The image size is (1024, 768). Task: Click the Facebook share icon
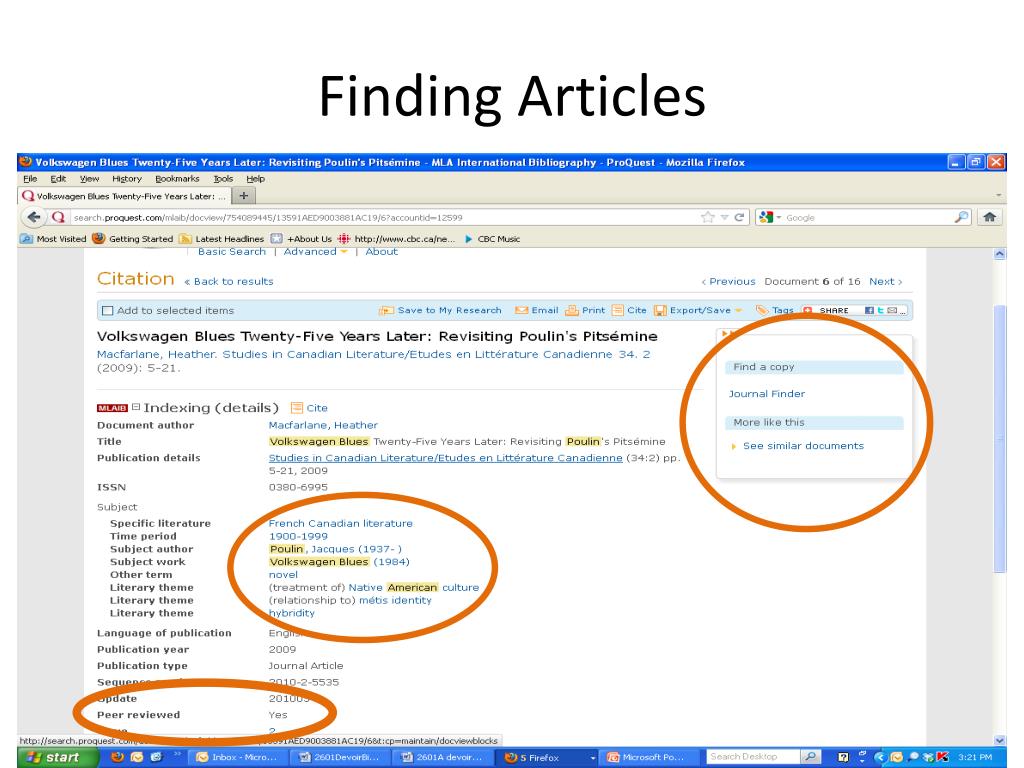point(869,310)
